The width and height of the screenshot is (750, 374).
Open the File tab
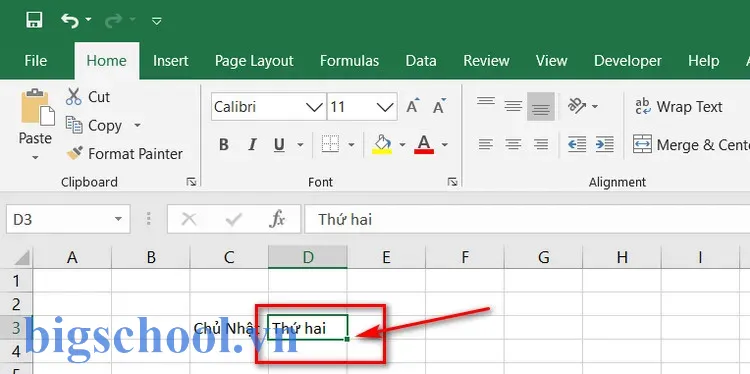[36, 61]
